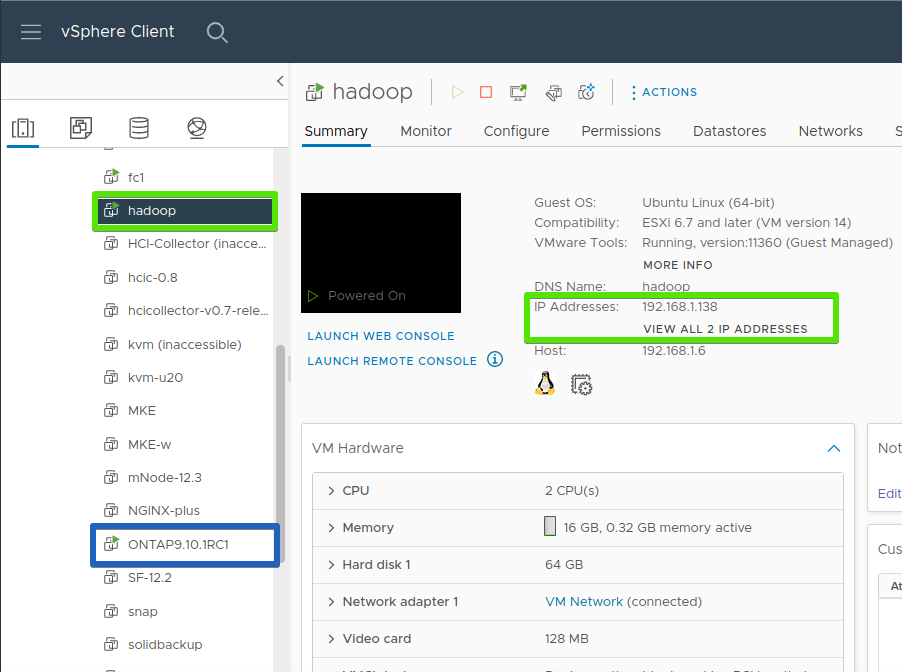Open the Networking inventory view icon
Image resolution: width=902 pixels, height=672 pixels.
pyautogui.click(x=197, y=128)
